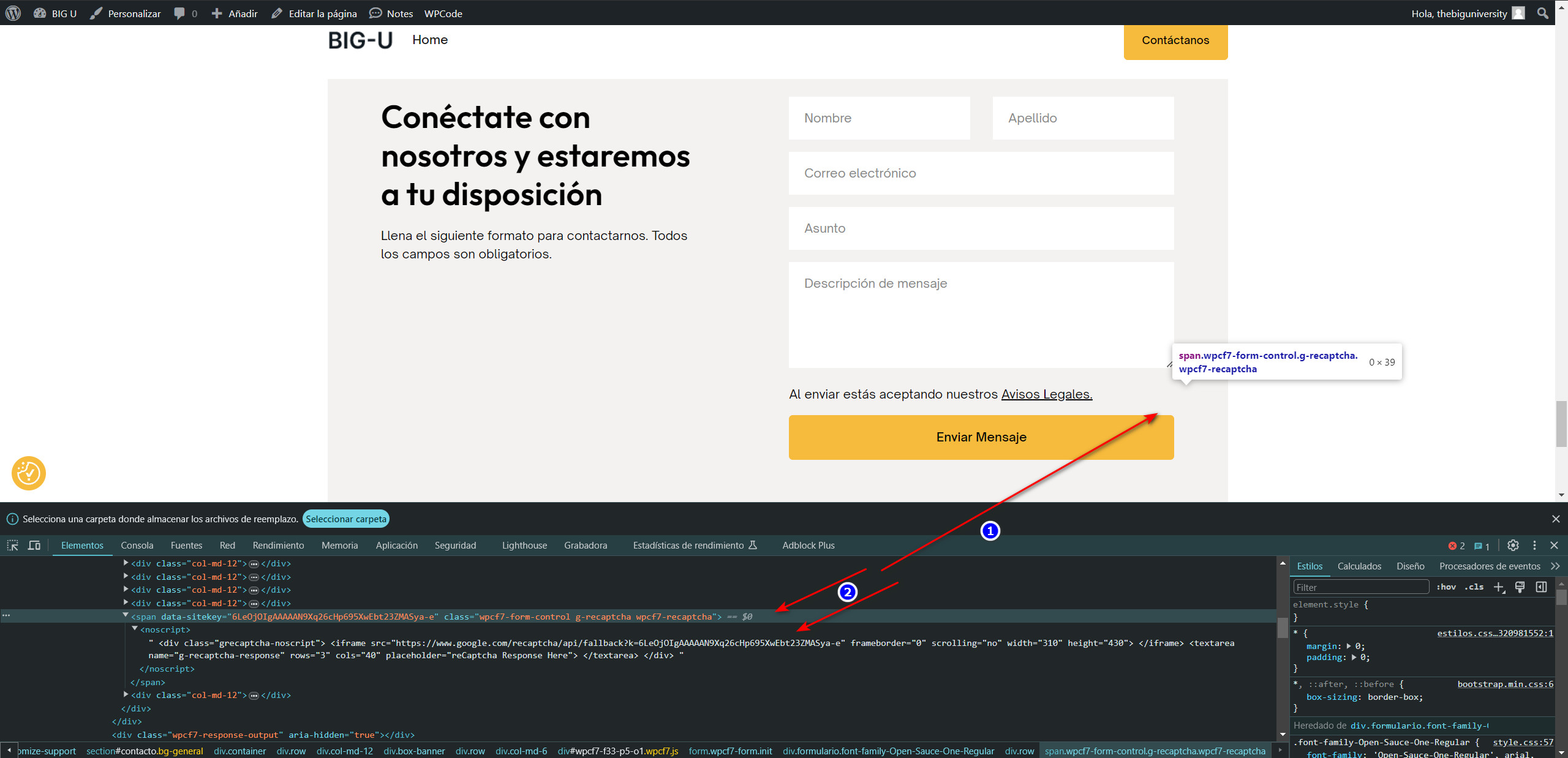
Task: Collapse the noscript tree node
Action: click(x=135, y=629)
